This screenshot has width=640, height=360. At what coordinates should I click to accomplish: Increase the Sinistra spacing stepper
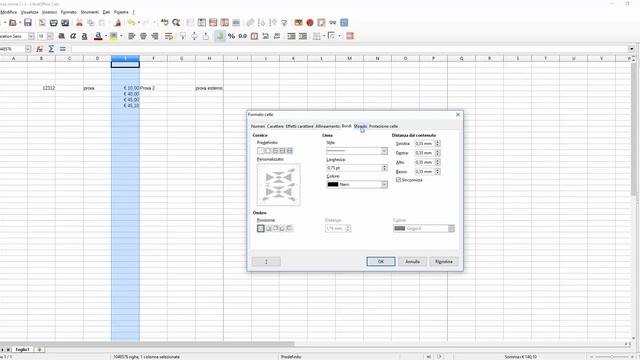click(438, 142)
